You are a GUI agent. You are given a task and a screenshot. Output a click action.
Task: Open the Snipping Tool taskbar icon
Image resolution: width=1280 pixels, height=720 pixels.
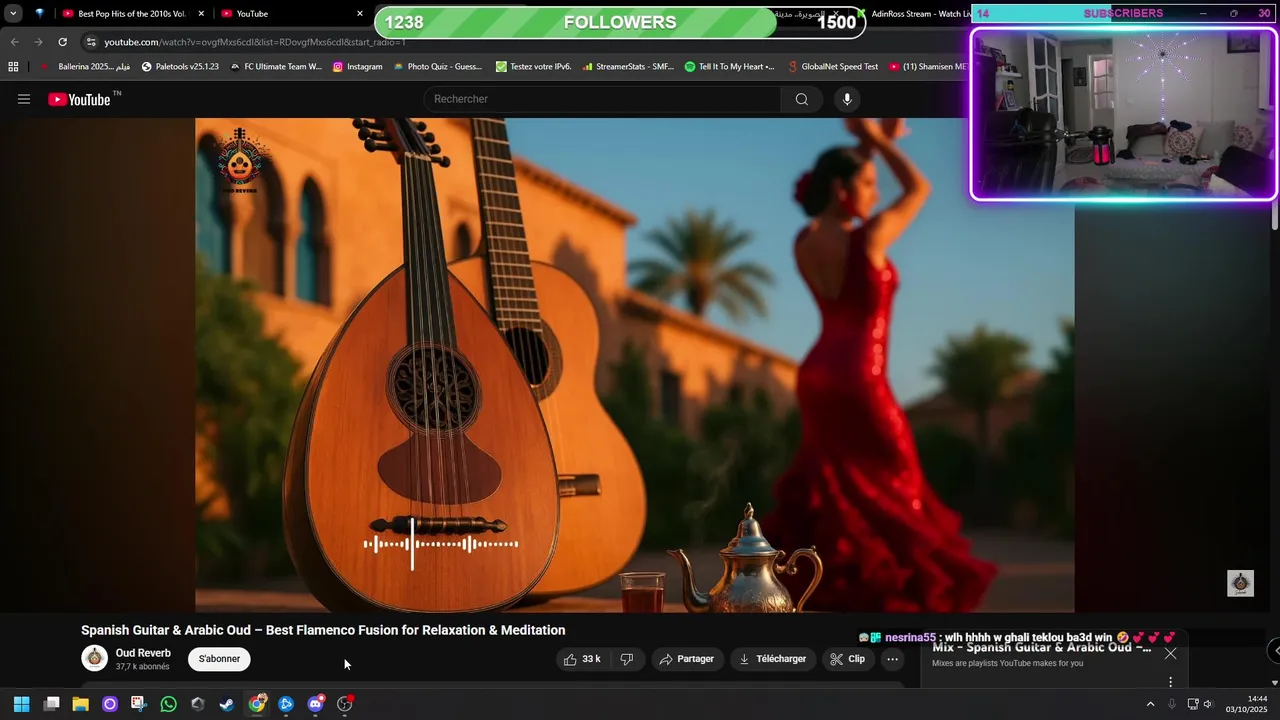tap(138, 704)
